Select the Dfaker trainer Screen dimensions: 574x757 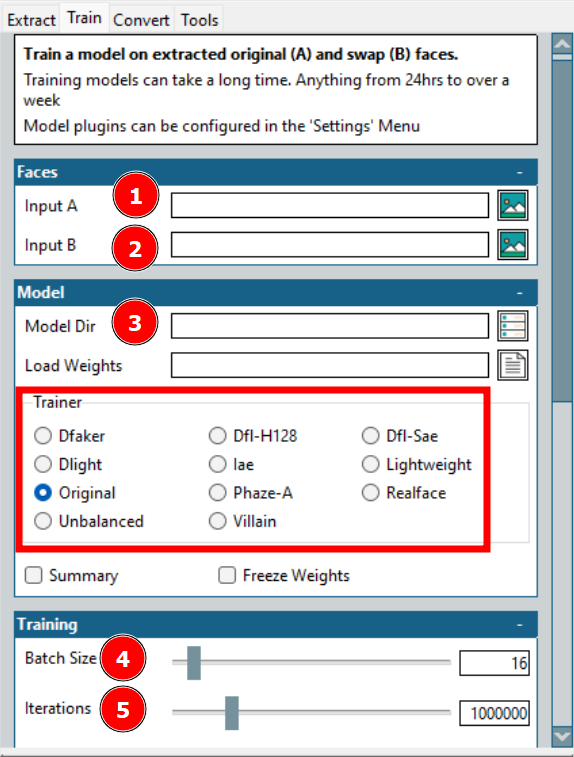[43, 436]
